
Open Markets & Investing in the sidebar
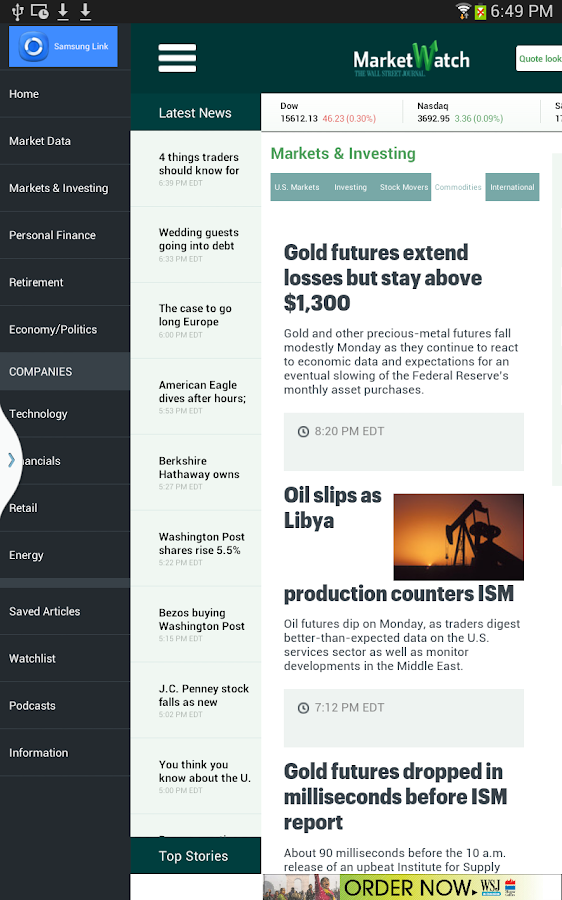[65, 188]
